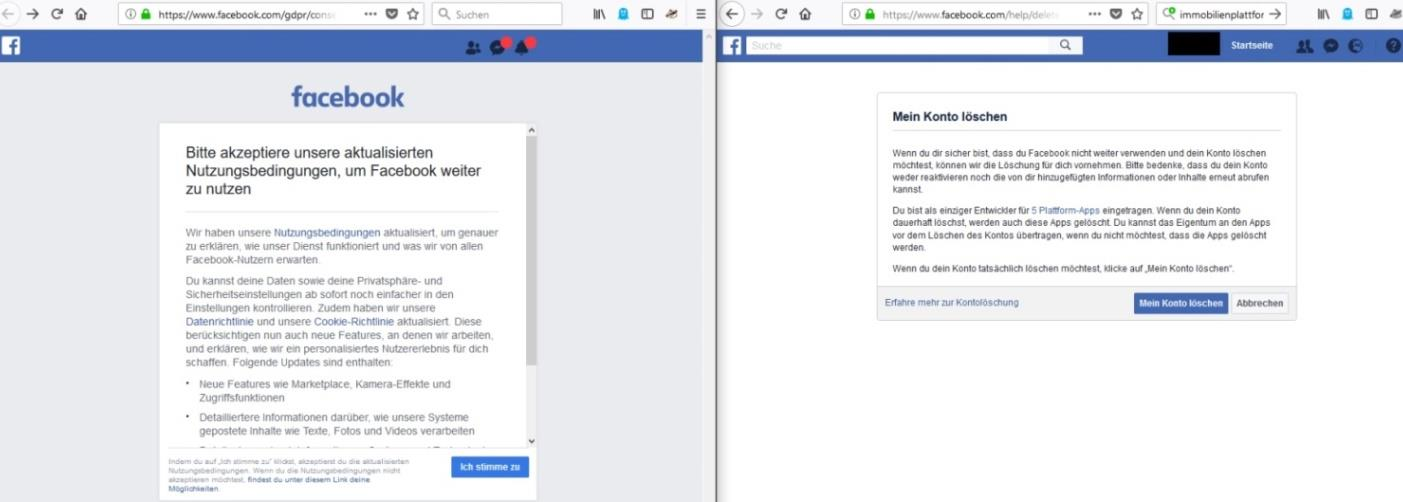This screenshot has height=502, width=1403.
Task: Open the Datenrichtlinie link
Action: click(x=221, y=322)
